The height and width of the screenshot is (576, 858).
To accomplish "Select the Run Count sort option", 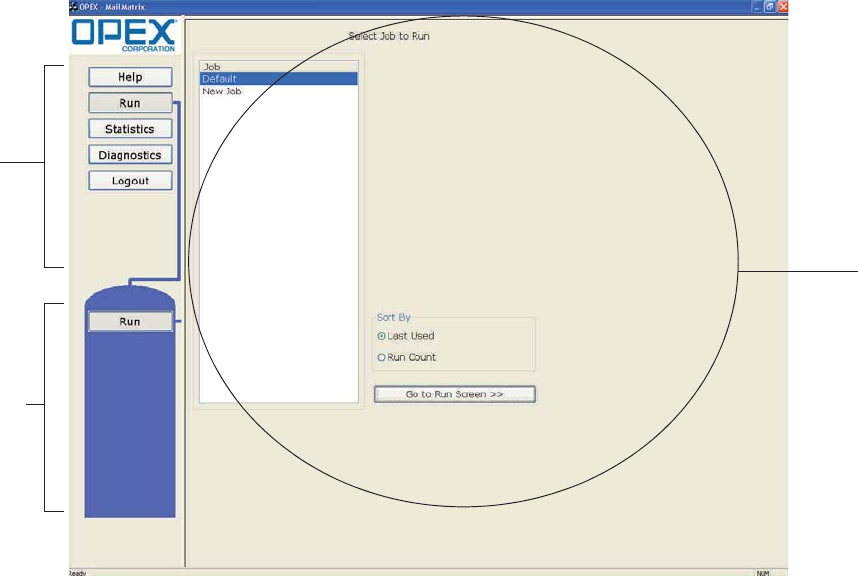I will pos(407,357).
